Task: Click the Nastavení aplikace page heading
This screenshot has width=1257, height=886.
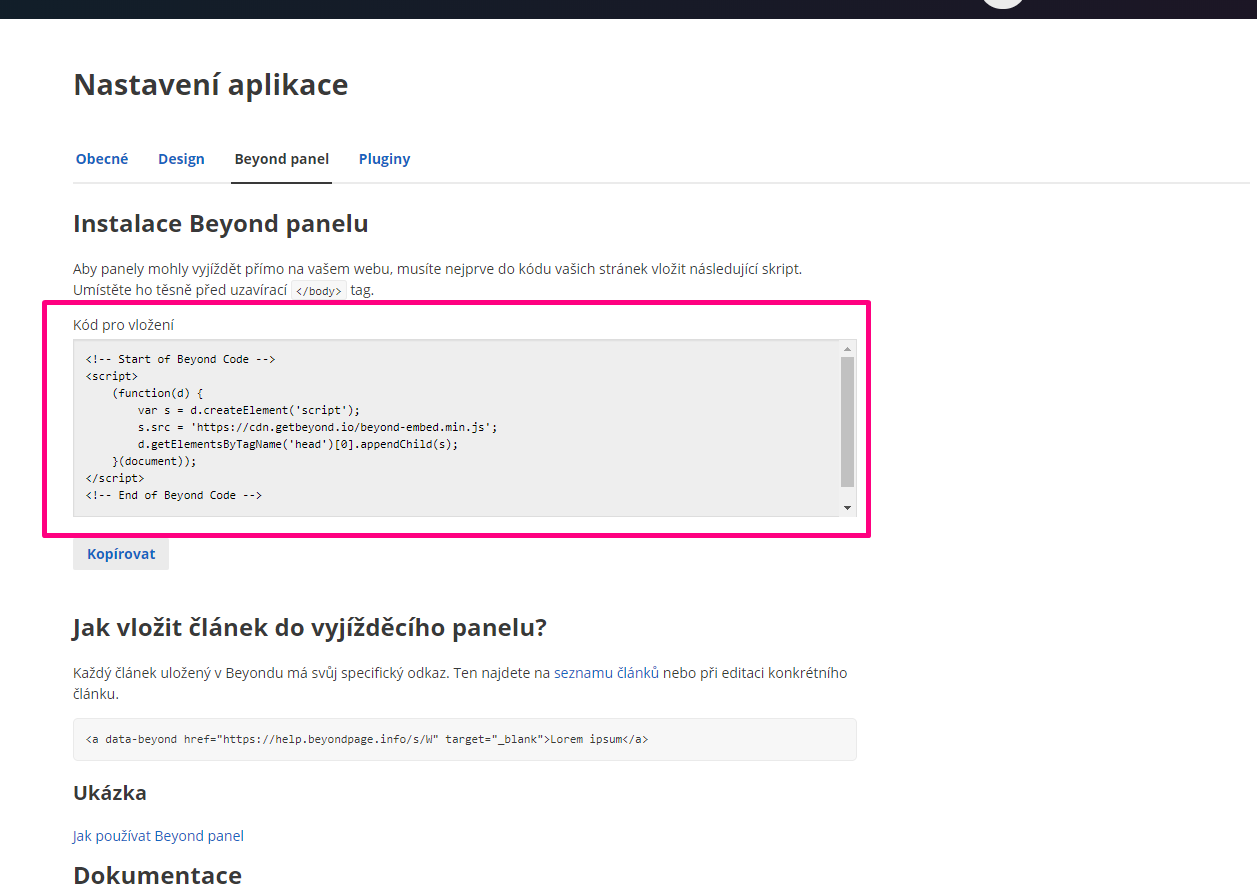Action: coord(211,85)
